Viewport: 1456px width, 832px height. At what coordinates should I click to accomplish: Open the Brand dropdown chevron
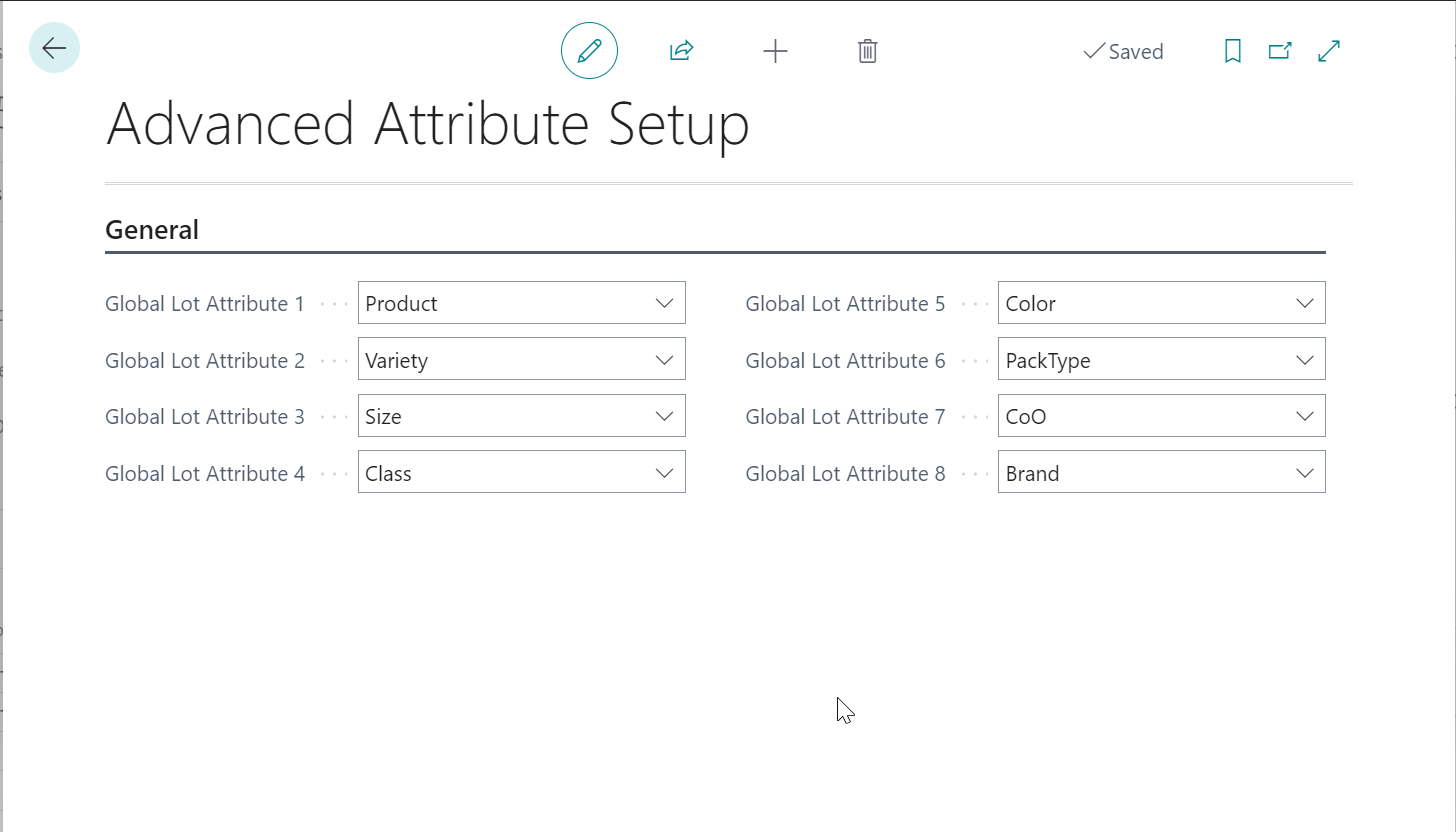[x=1304, y=473]
